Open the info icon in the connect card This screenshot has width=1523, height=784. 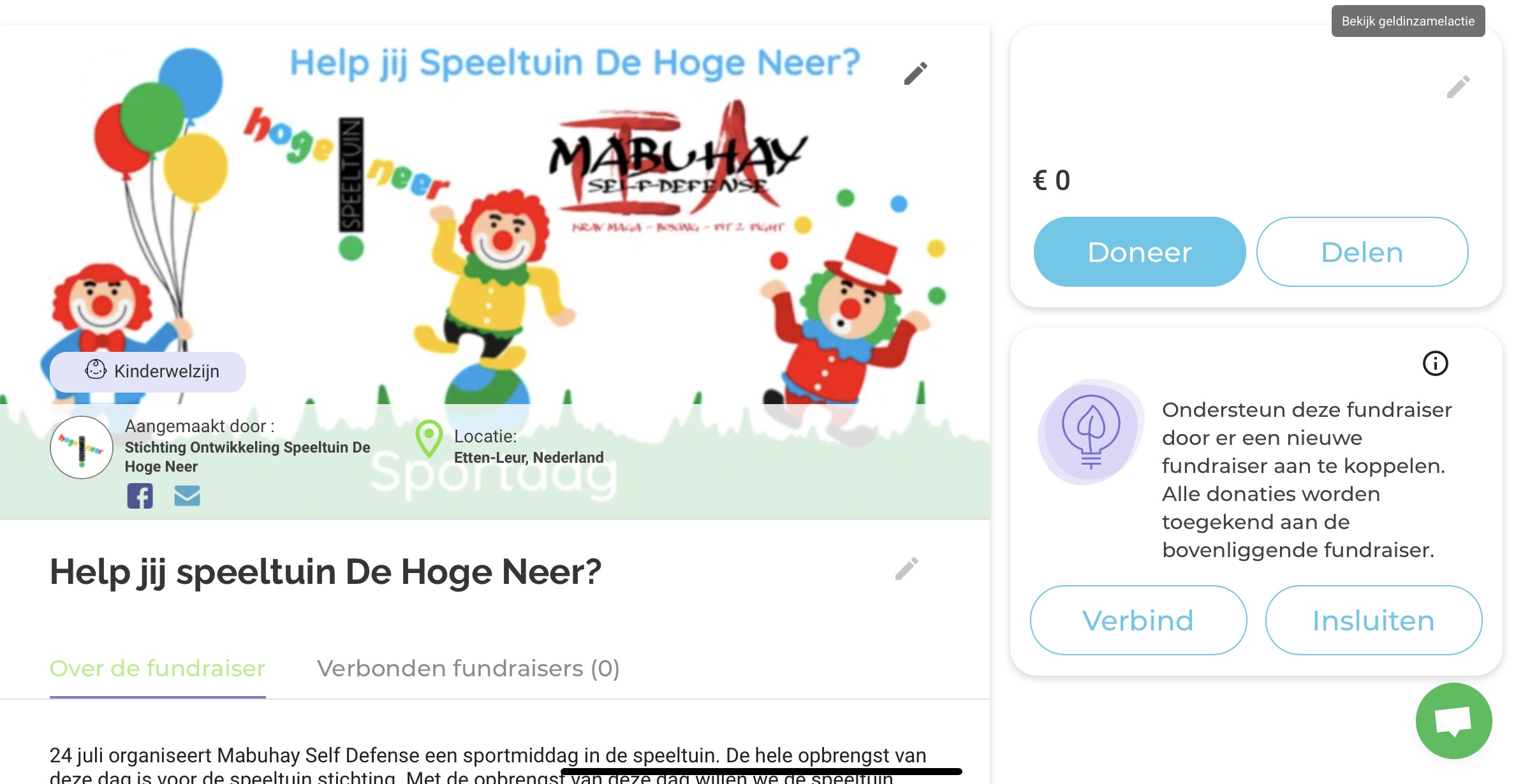click(1435, 363)
